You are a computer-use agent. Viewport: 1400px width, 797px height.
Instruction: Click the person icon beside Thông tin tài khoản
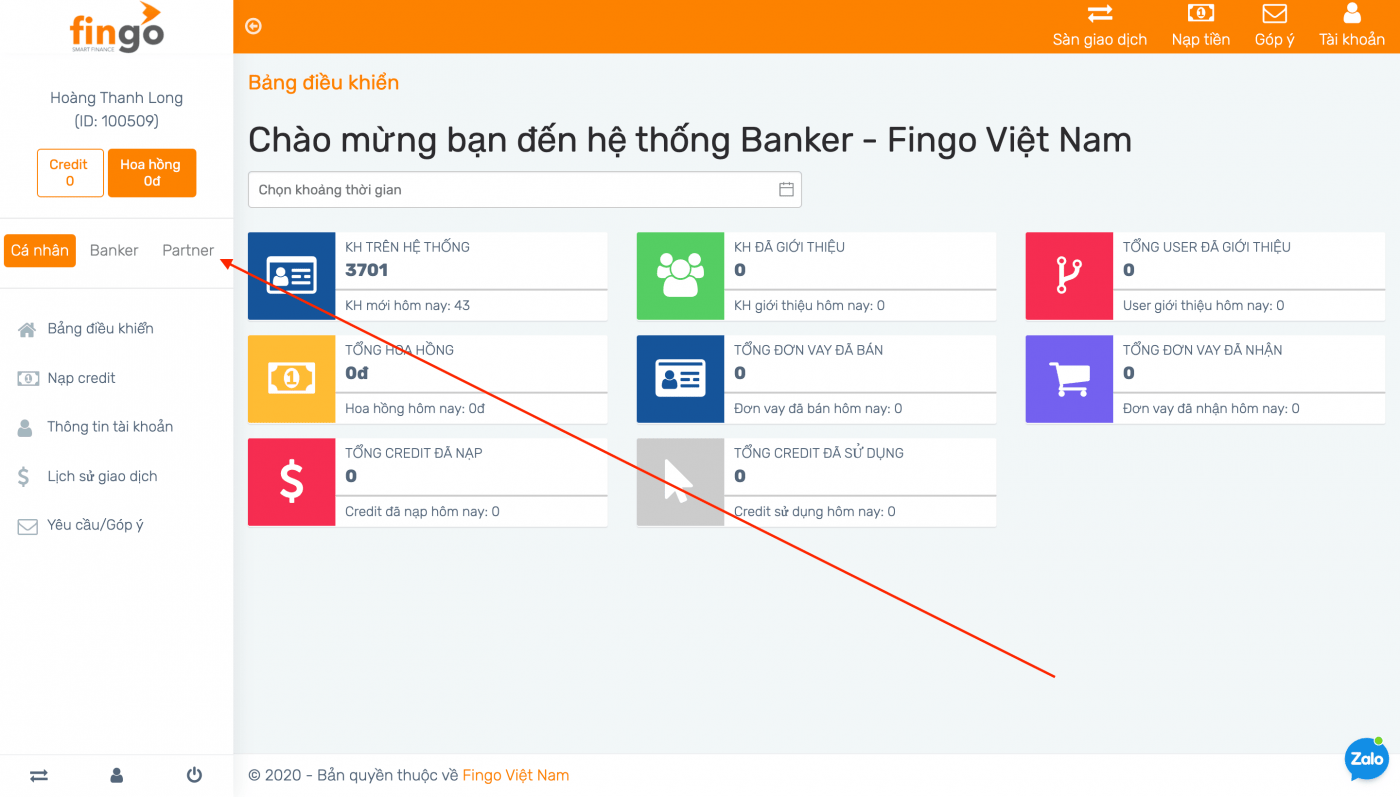coord(25,427)
